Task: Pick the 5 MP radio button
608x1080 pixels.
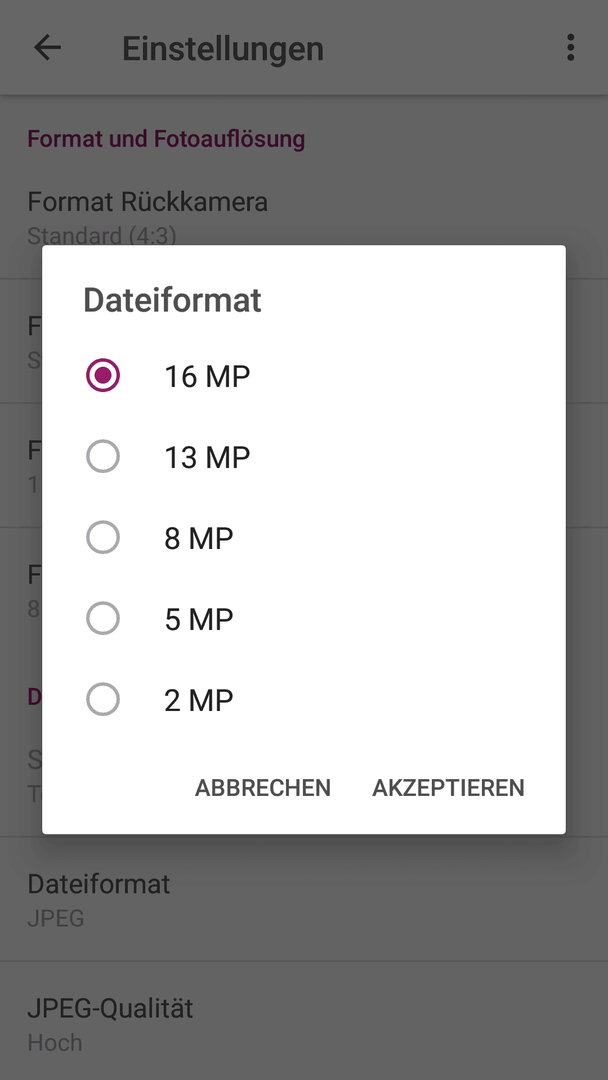Action: pyautogui.click(x=103, y=619)
